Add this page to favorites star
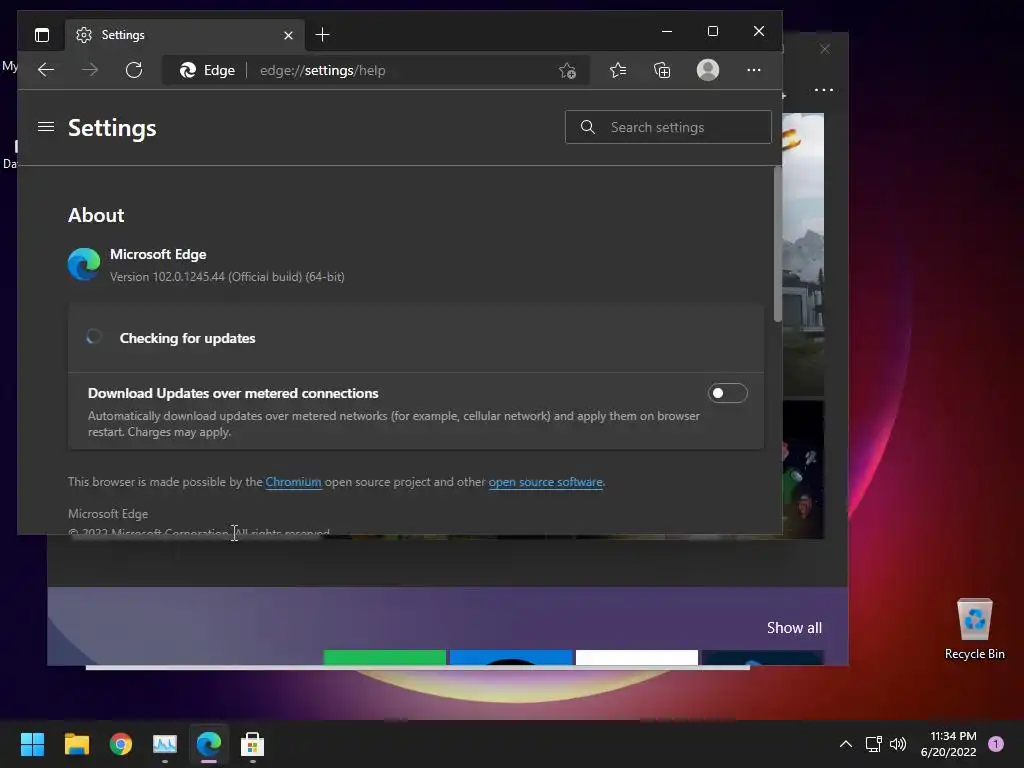The width and height of the screenshot is (1024, 768). click(x=568, y=70)
